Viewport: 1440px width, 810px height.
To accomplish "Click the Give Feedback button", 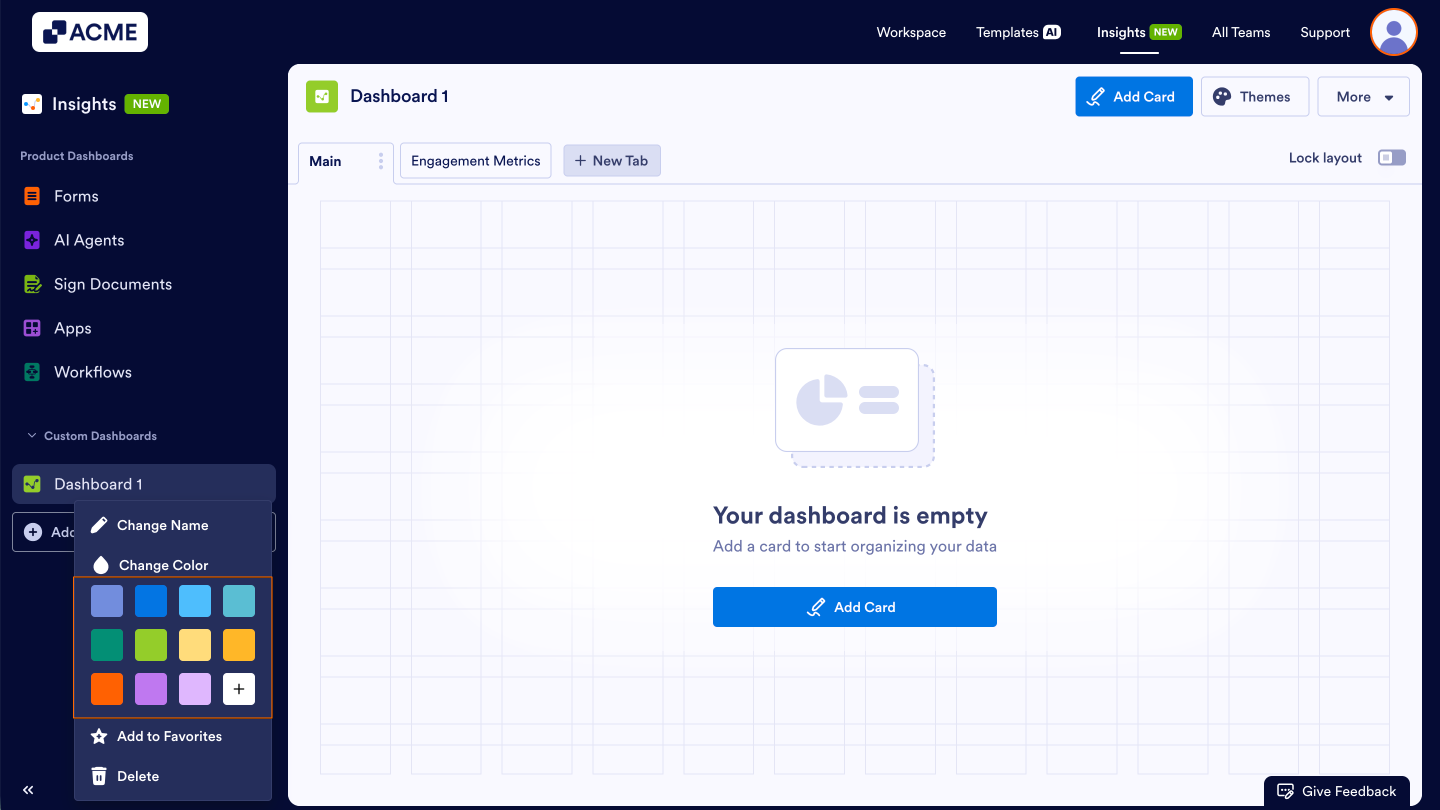I will pos(1336,790).
